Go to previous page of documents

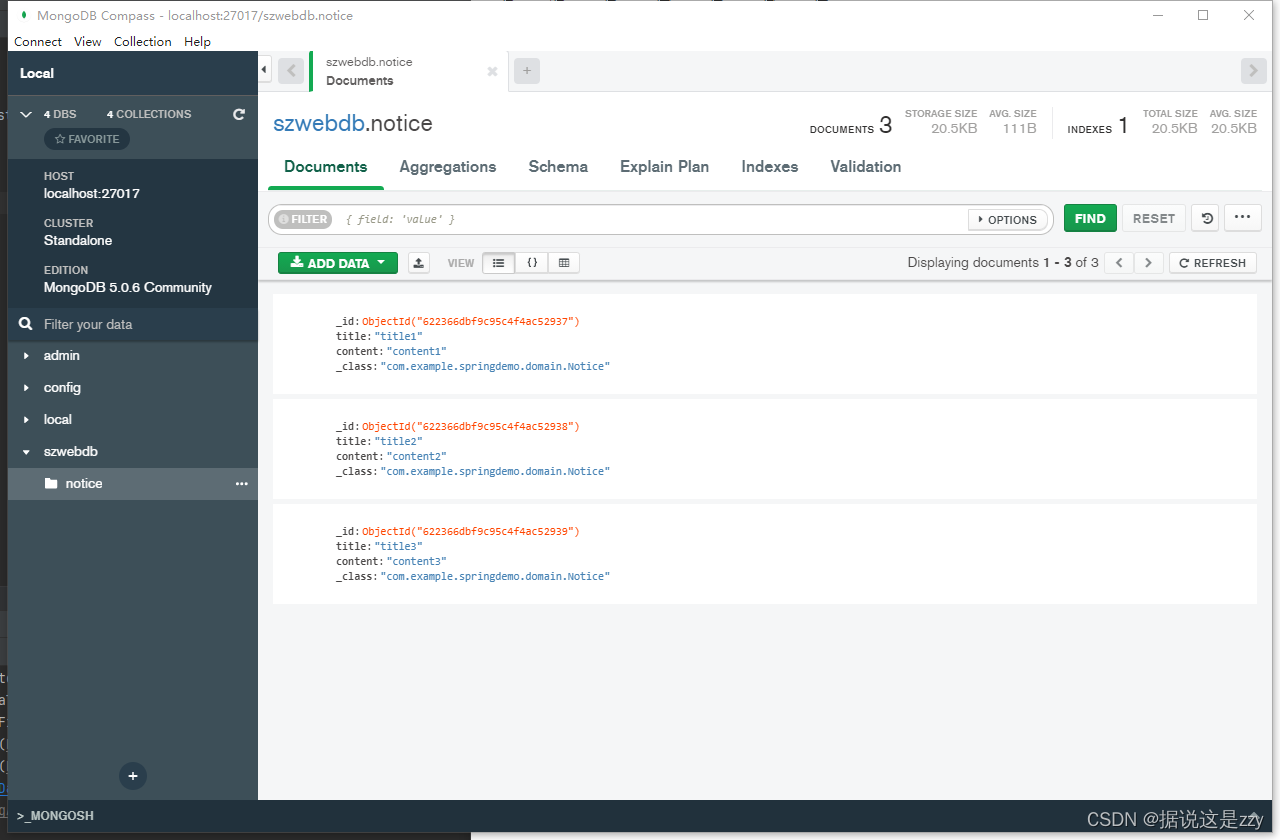click(x=1120, y=263)
